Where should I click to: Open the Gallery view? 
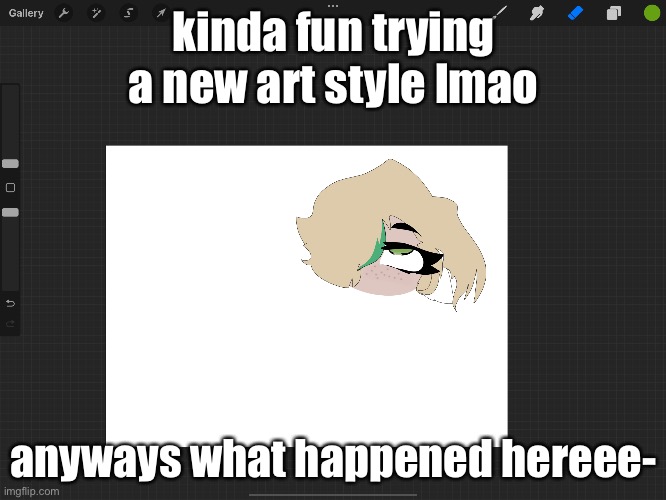[x=26, y=13]
